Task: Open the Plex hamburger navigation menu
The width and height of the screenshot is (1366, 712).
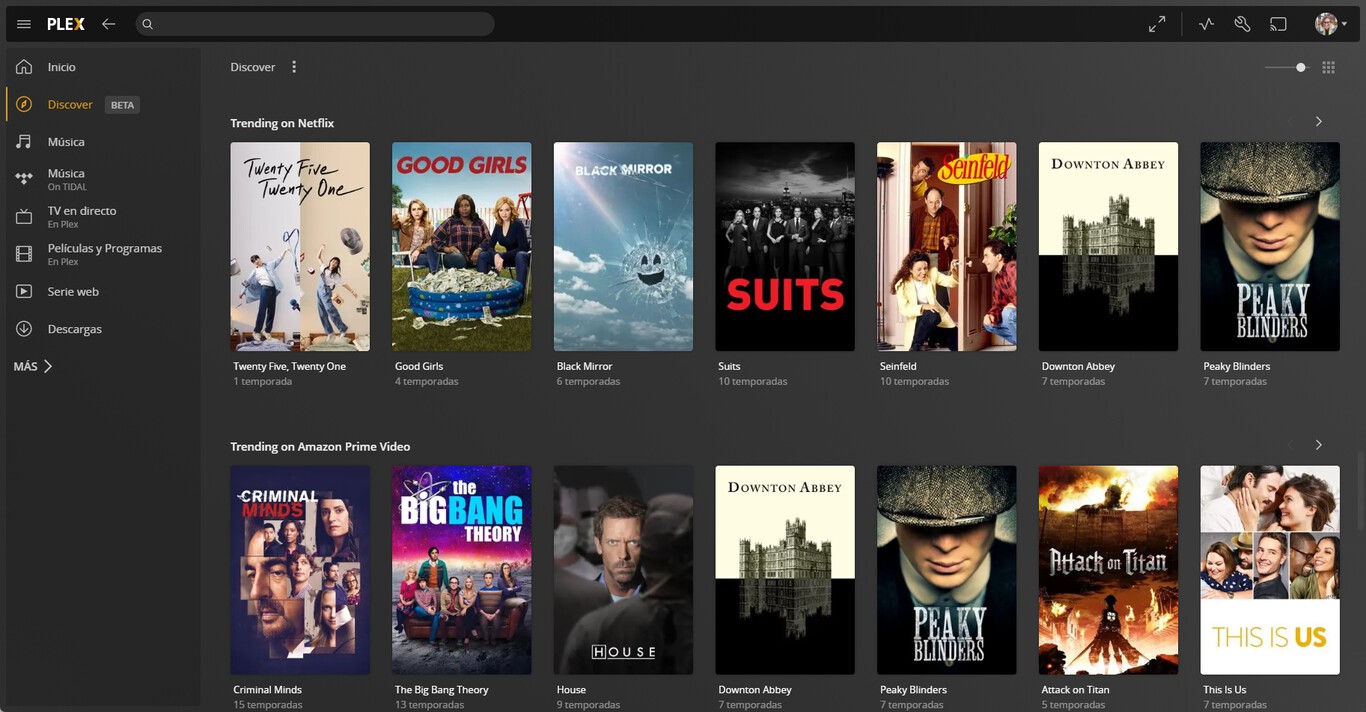Action: [x=23, y=24]
